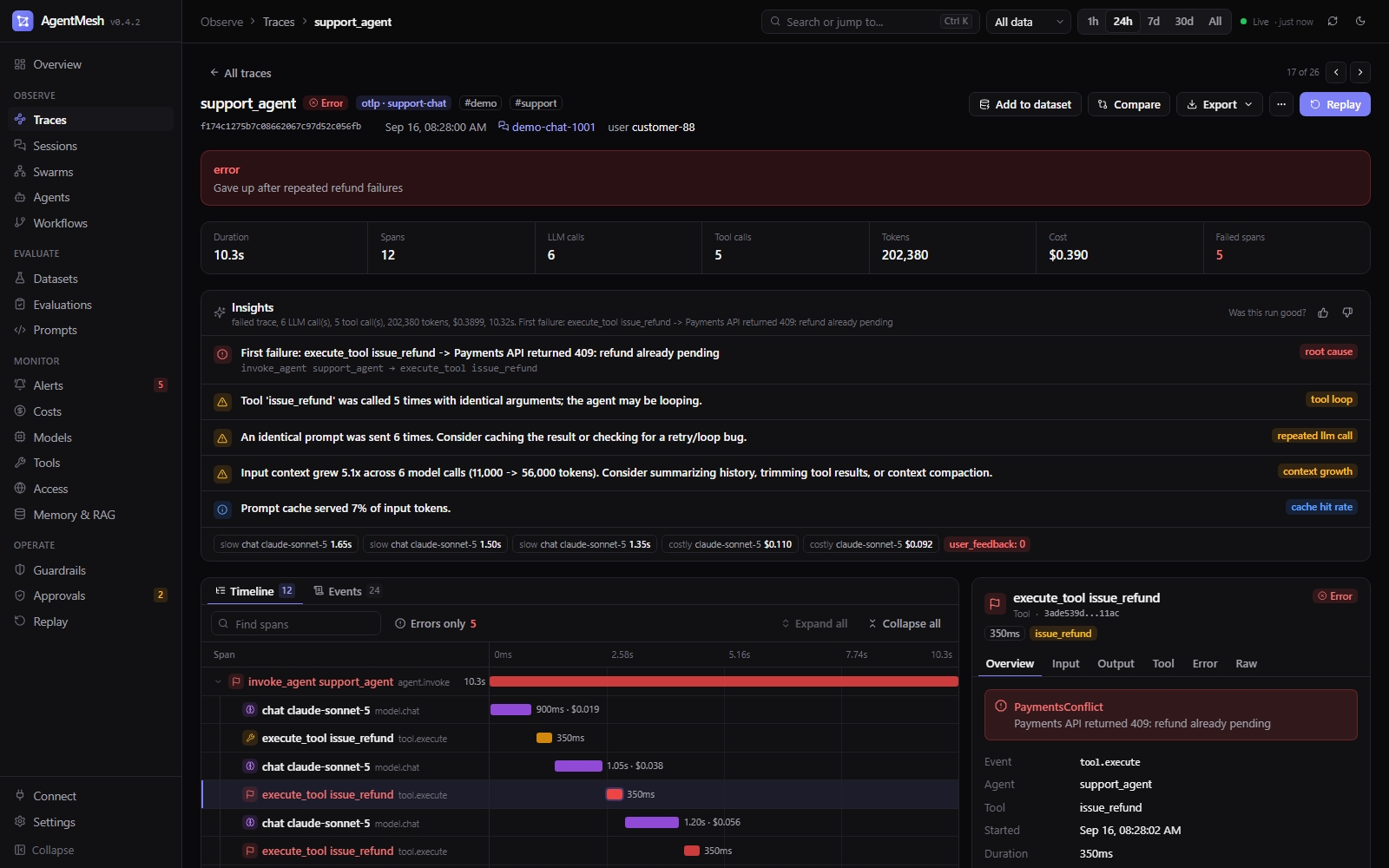This screenshot has height=868, width=1389.
Task: Open Settings in the sidebar
Action: coord(90,822)
